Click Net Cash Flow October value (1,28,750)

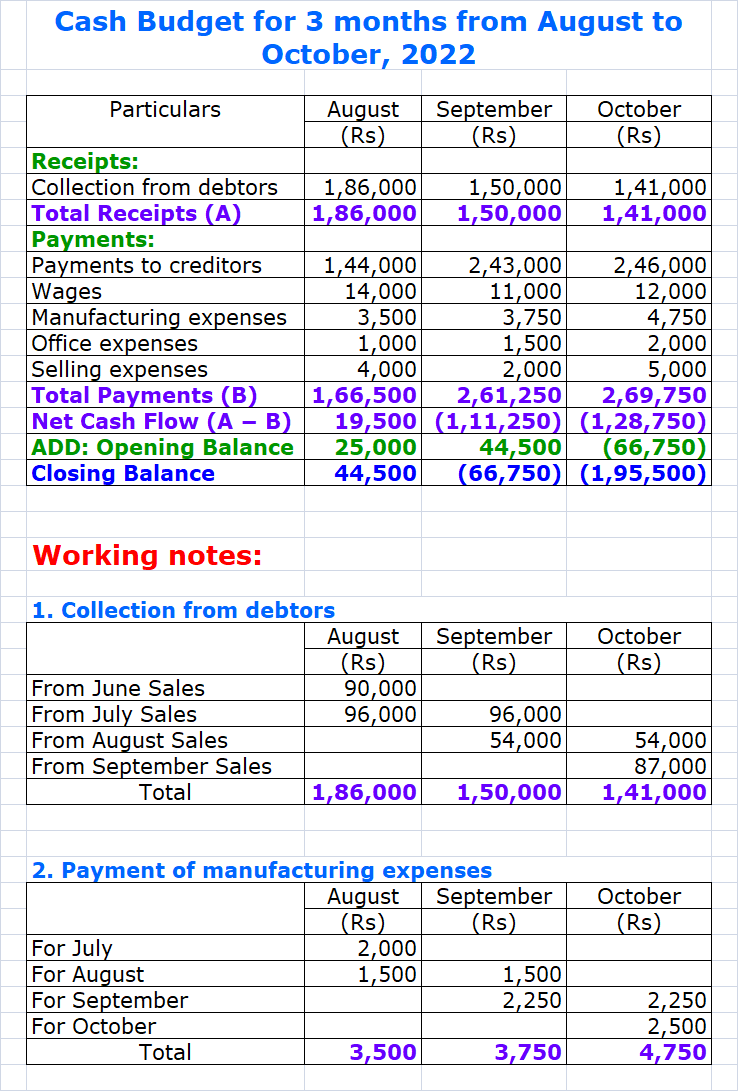click(x=643, y=421)
